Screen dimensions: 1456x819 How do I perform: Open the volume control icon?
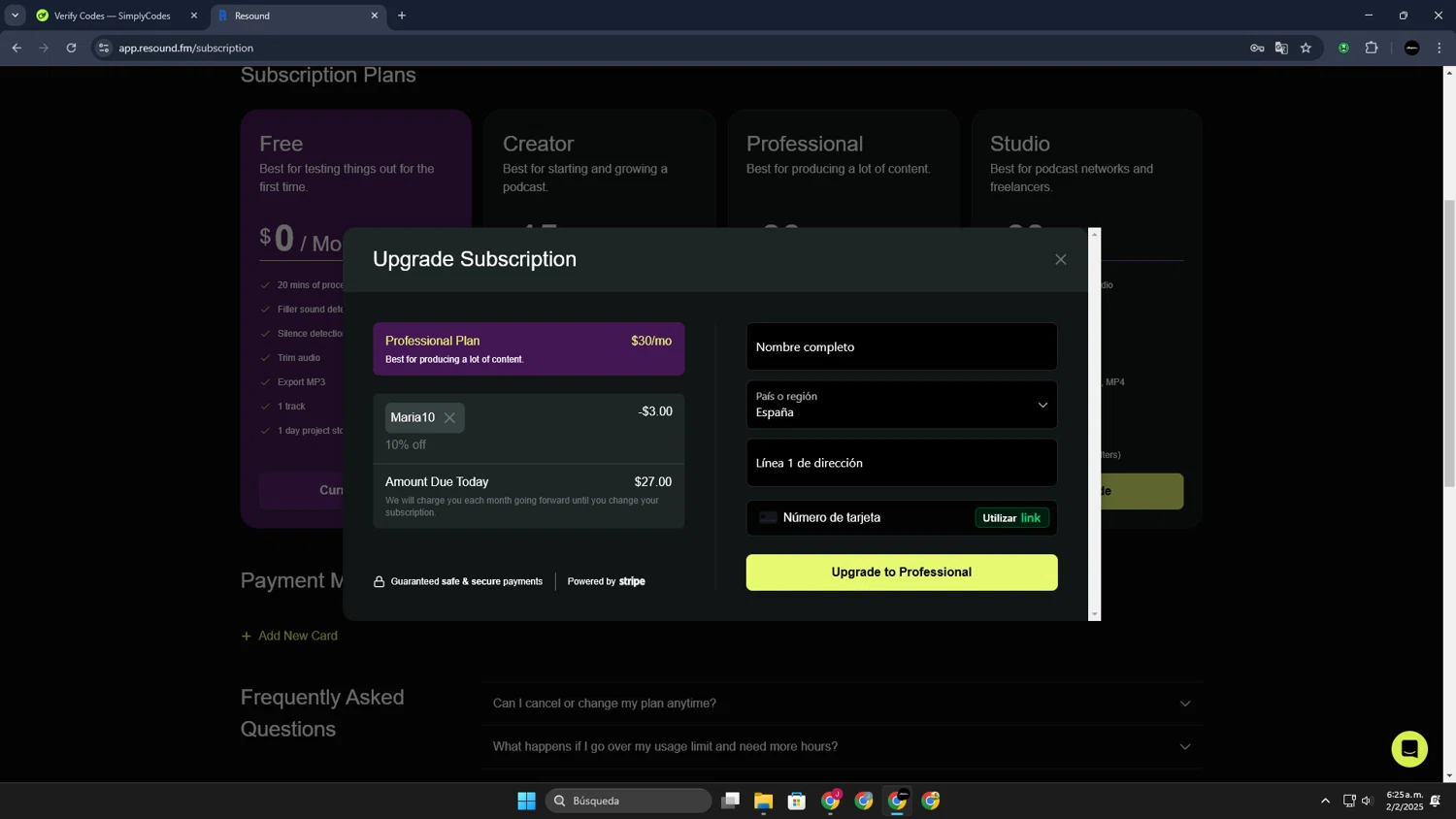(1367, 801)
